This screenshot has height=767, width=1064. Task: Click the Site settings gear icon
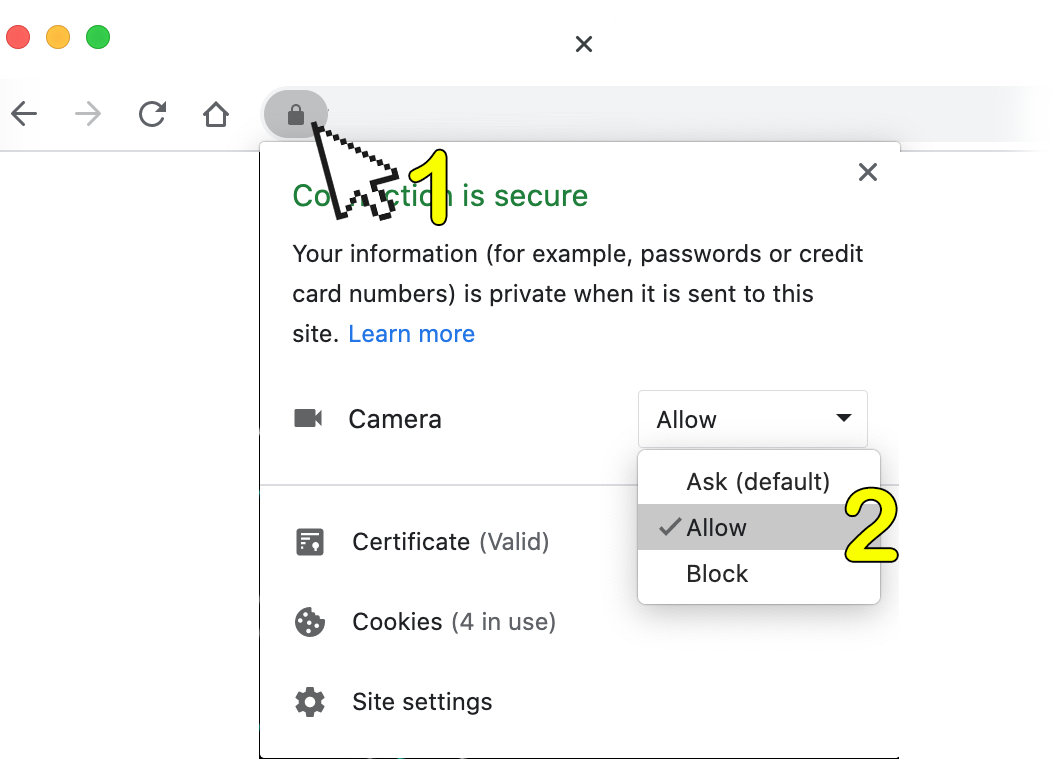click(310, 702)
